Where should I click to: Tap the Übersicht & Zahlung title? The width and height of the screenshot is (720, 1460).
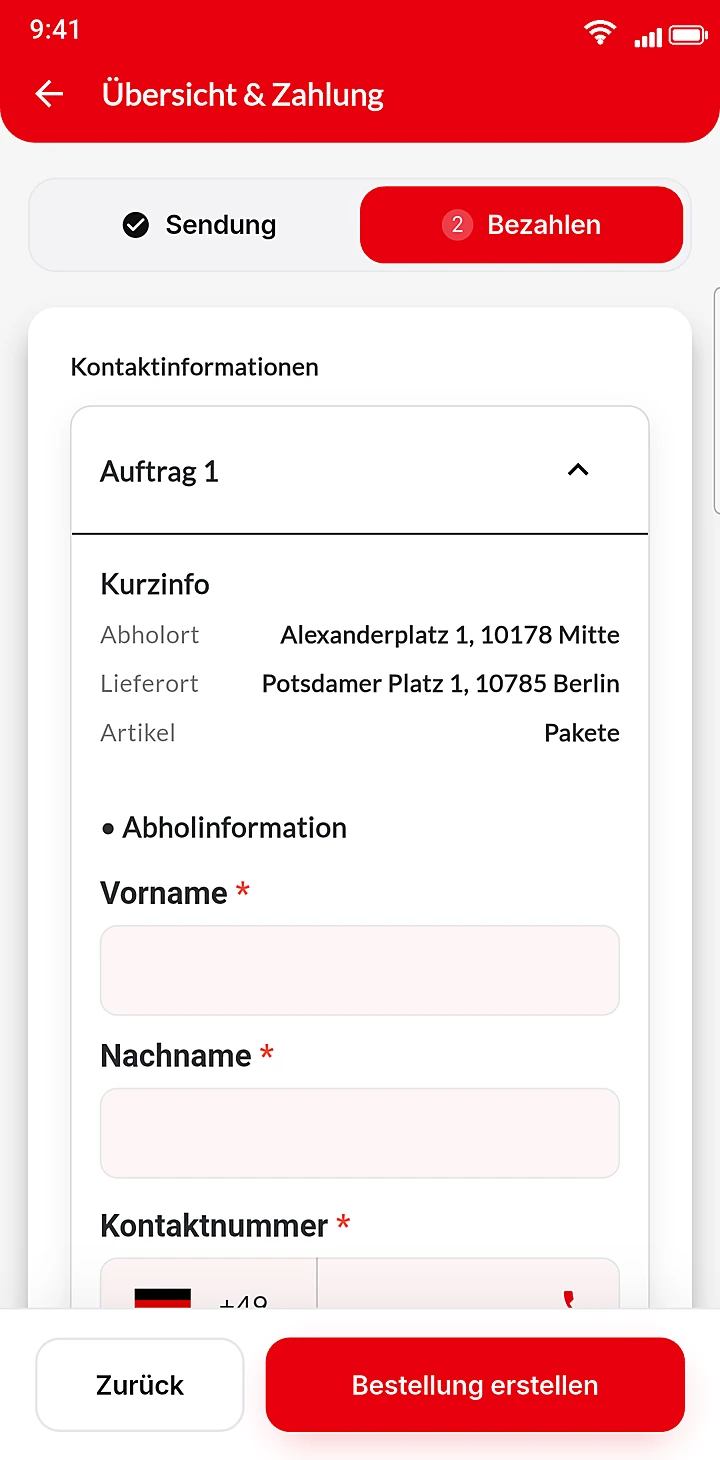[243, 94]
